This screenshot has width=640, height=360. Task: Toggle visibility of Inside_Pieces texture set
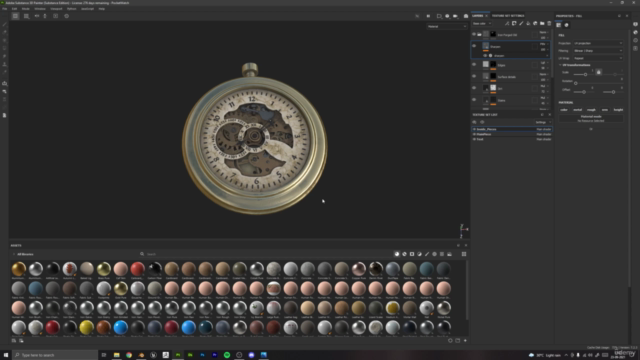coord(474,129)
